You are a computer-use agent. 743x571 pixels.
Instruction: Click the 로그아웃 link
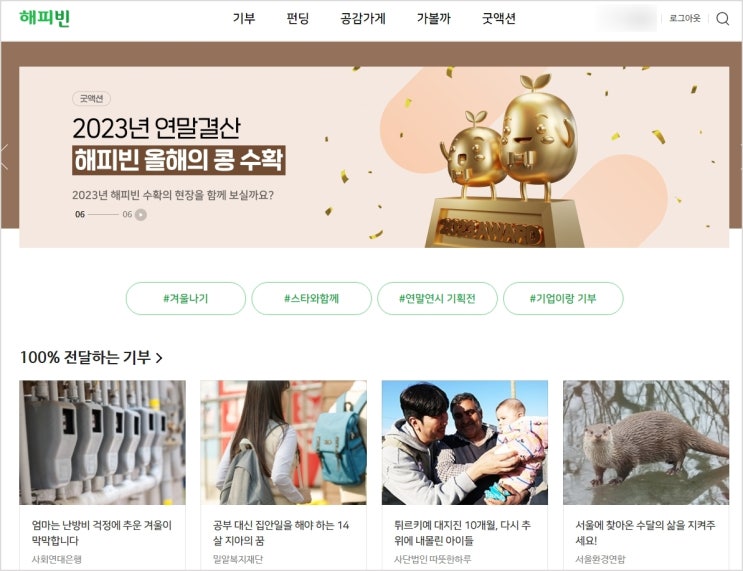pos(685,18)
